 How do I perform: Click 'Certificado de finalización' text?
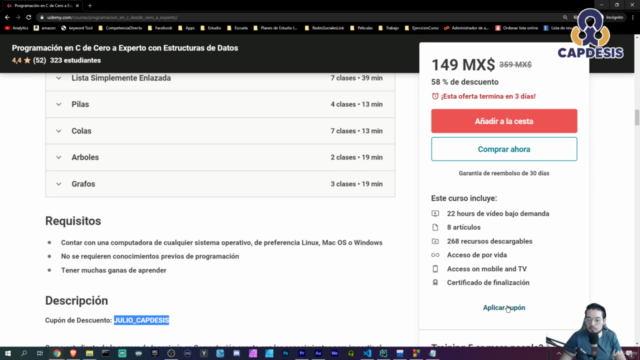[488, 282]
